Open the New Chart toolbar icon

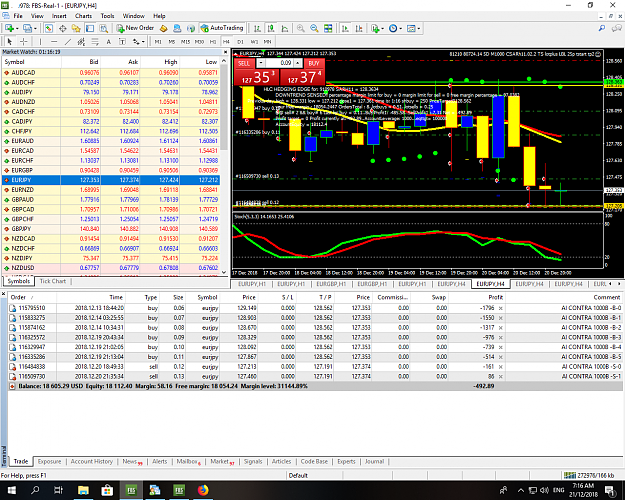coord(9,28)
